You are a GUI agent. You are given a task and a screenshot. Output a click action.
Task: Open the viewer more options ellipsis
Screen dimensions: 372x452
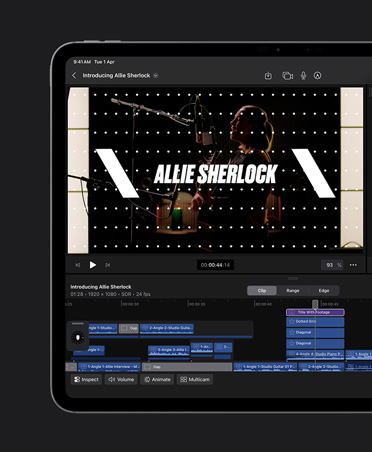[x=353, y=265]
